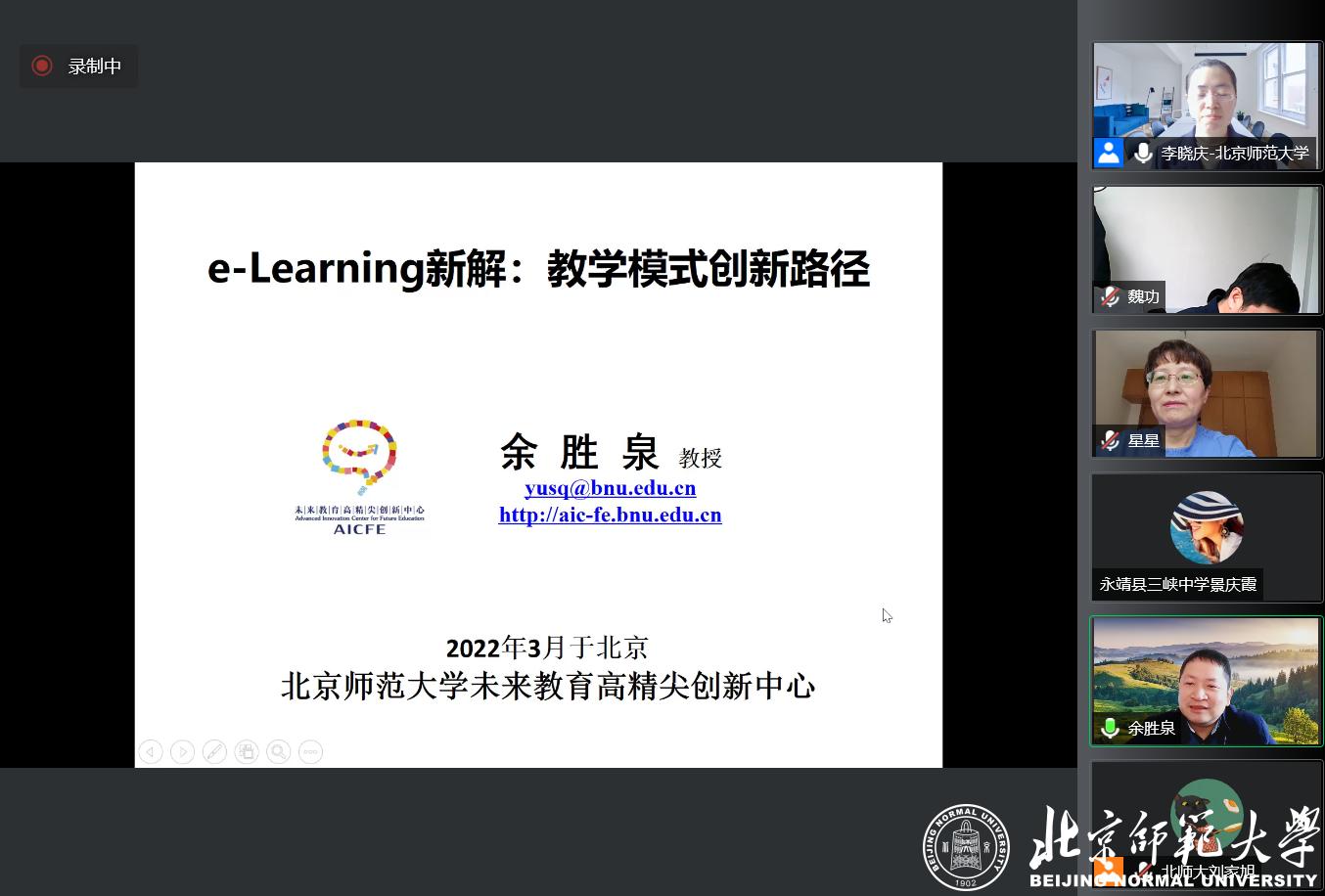Click the green microphone icon for 余胜泉
Viewport: 1325px width, 896px height.
point(1111,728)
